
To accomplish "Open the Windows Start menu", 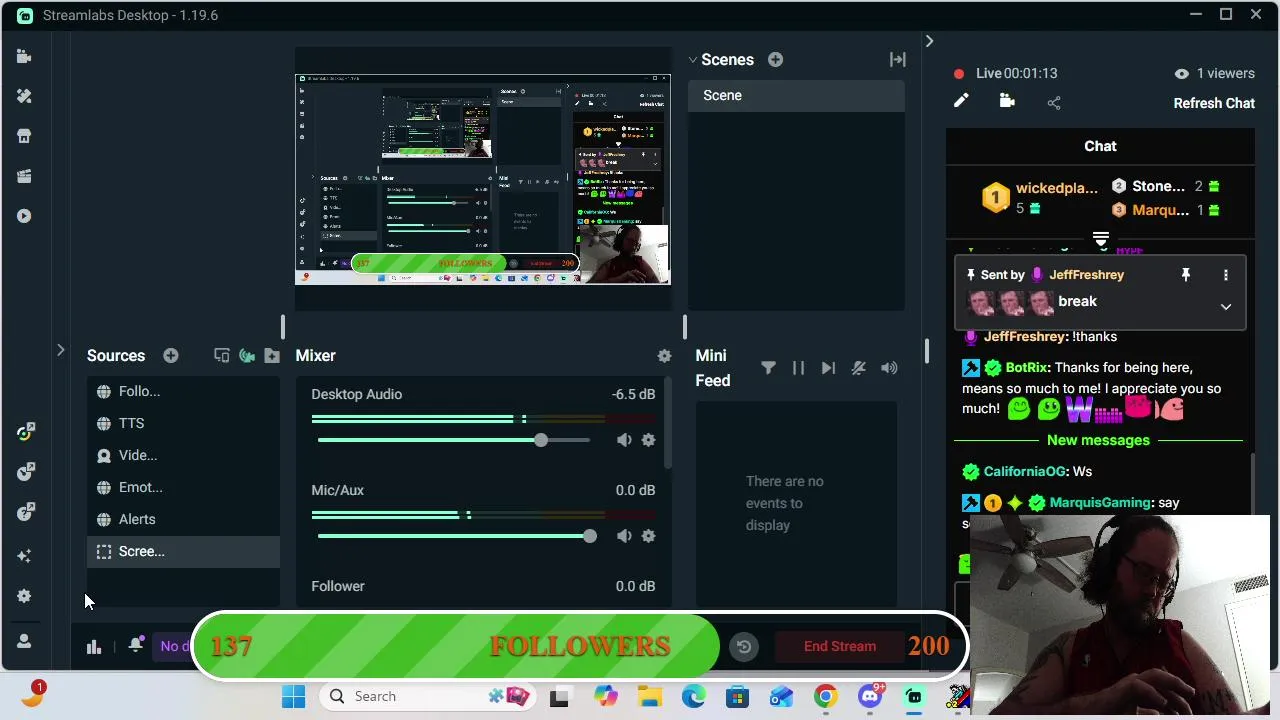I will (x=293, y=696).
